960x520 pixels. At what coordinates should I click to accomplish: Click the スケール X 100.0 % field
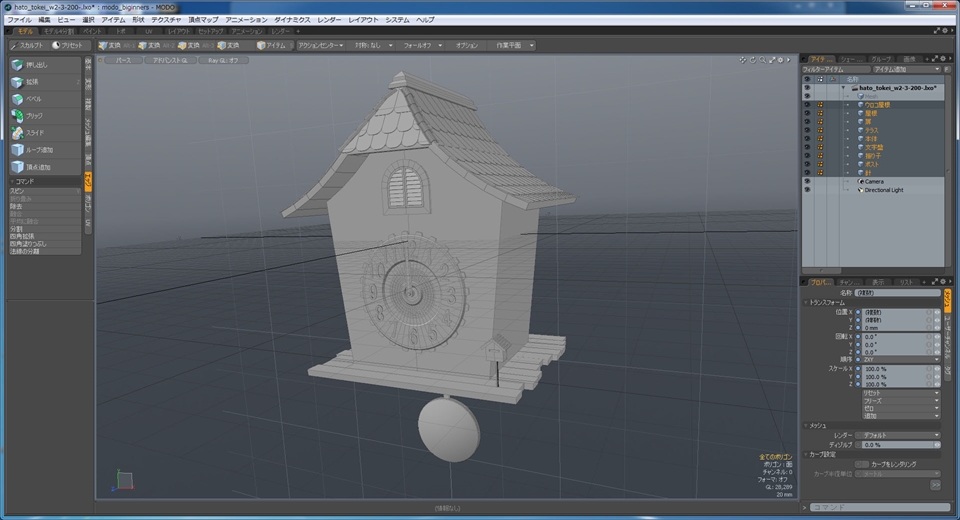click(x=898, y=369)
